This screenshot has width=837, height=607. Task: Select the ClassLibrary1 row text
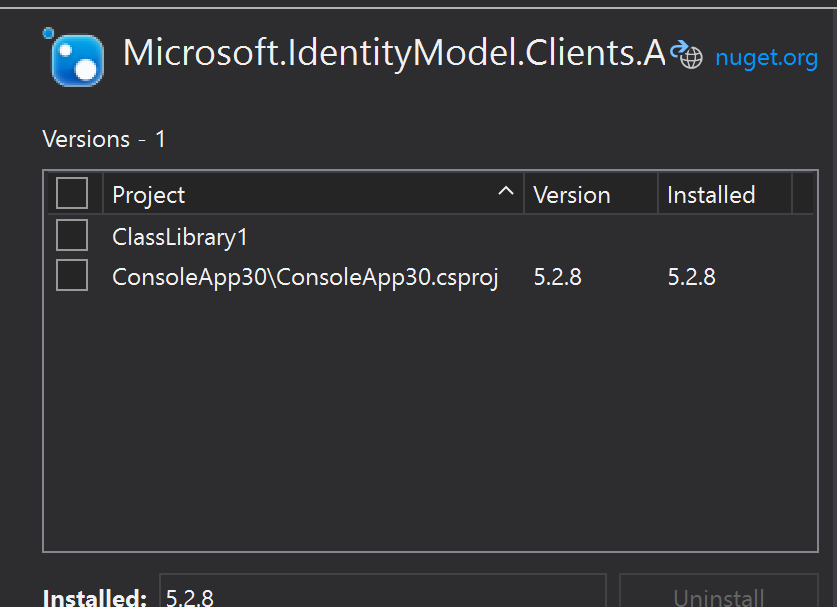pos(180,237)
